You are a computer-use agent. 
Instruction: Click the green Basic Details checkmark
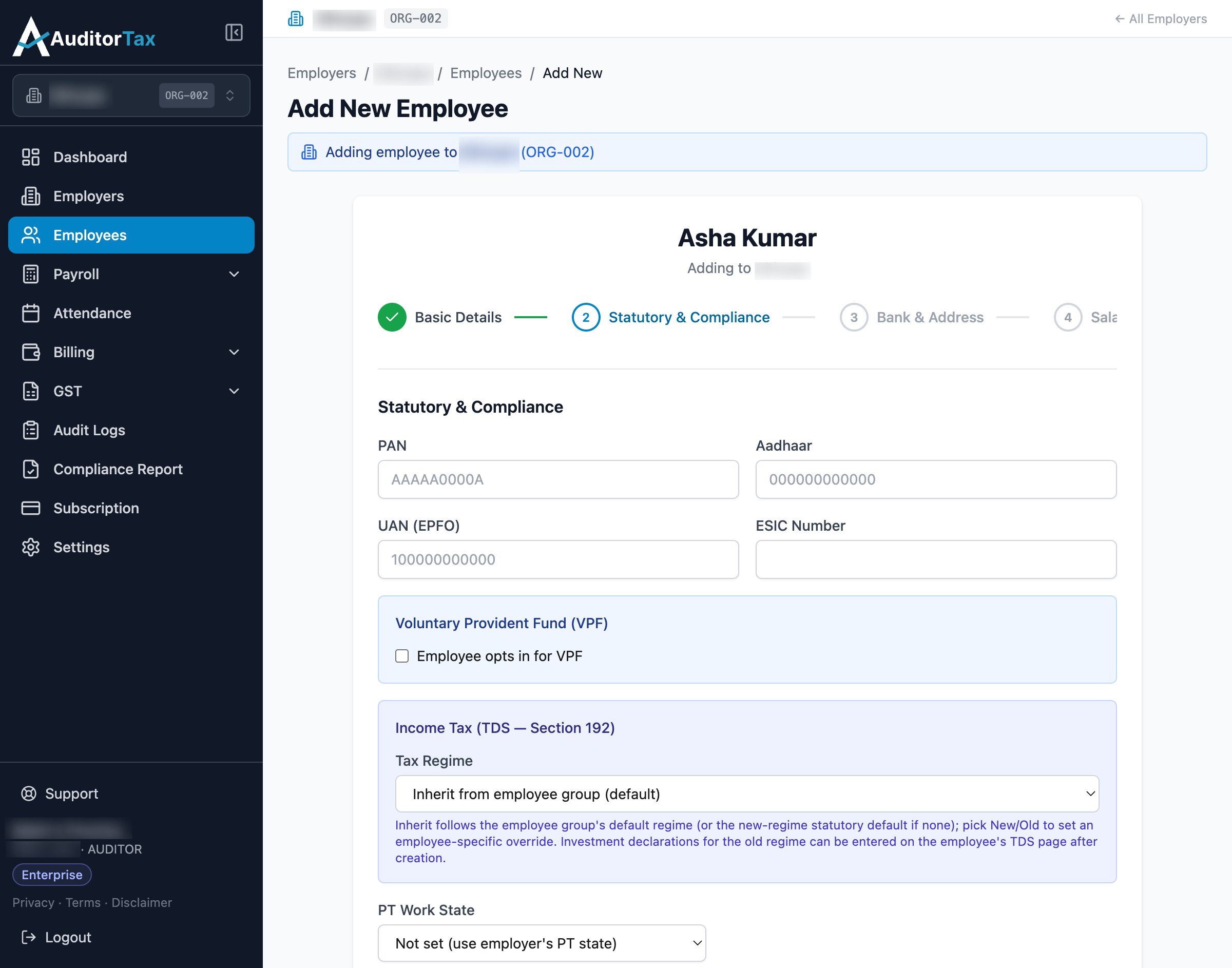pos(392,317)
